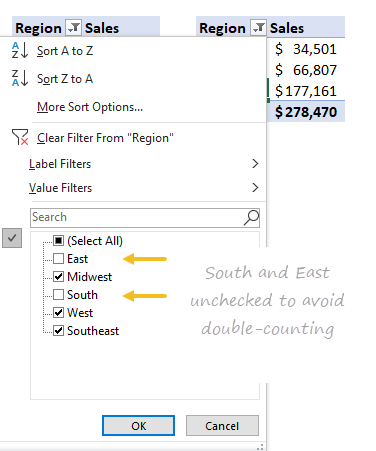The height and width of the screenshot is (451, 376).
Task: Check the South checkbox
Action: click(59, 295)
